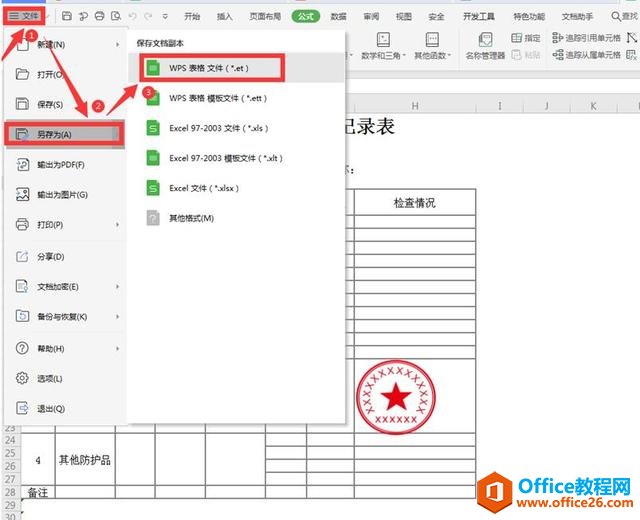The image size is (640, 520).
Task: Open the 审阅 ribbon tab
Action: 371,16
